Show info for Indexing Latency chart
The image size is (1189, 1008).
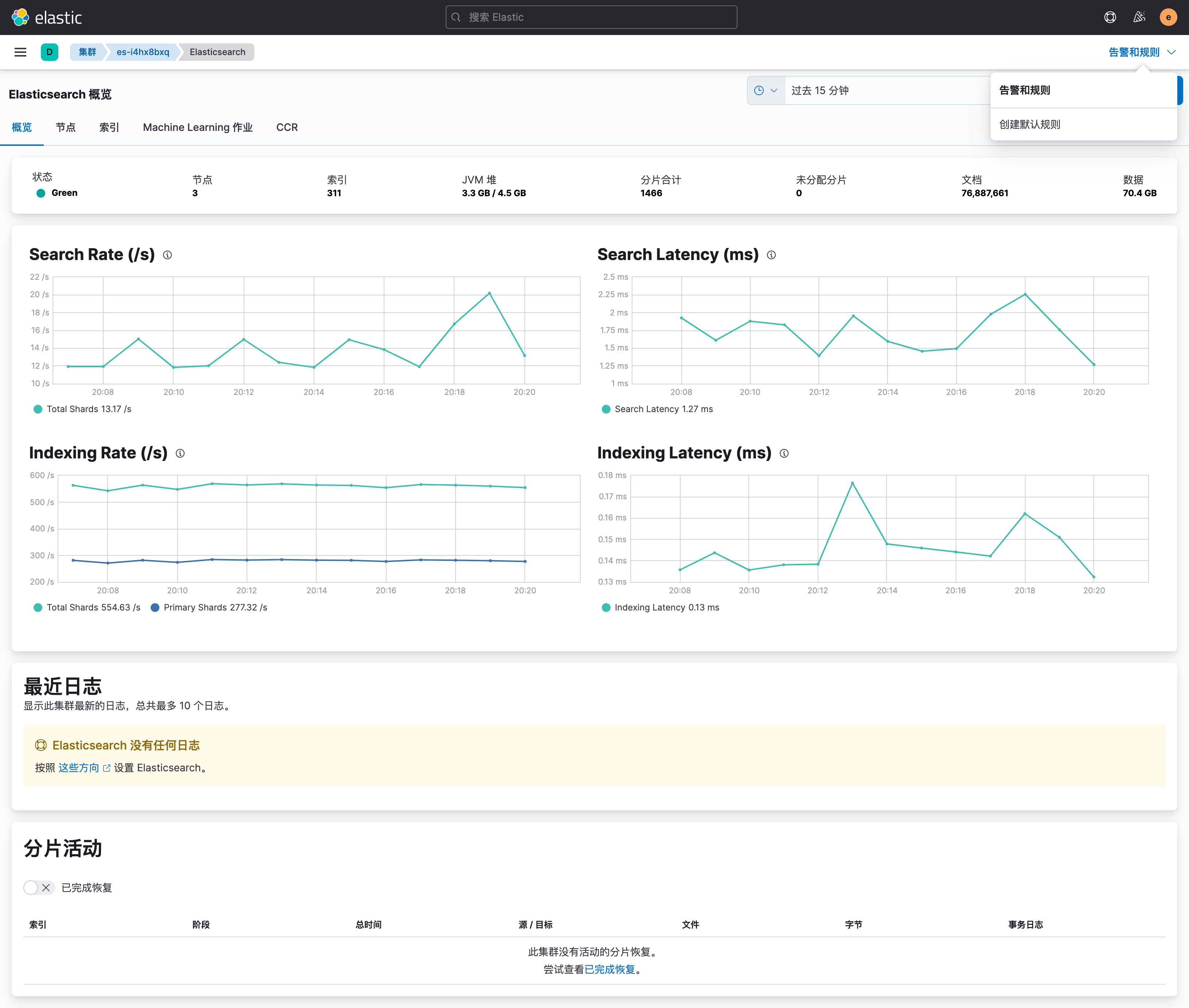click(x=784, y=453)
